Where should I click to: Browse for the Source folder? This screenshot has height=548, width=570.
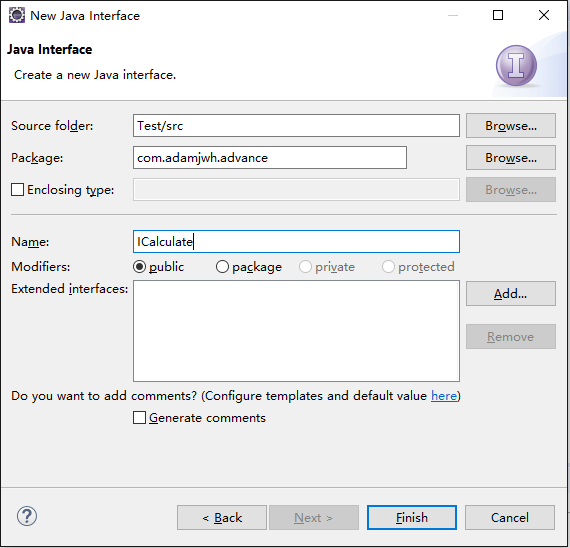(511, 126)
